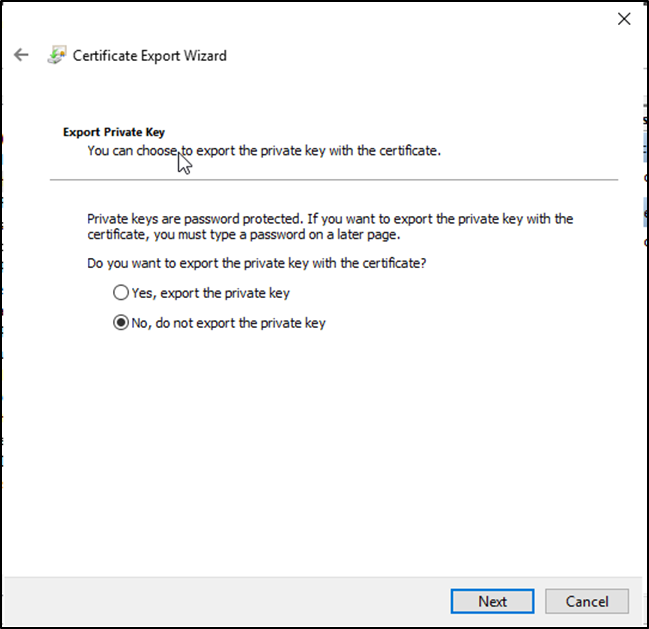The width and height of the screenshot is (649, 629).
Task: Click the 'Certificate Export Wizard' title text
Action: pos(150,56)
